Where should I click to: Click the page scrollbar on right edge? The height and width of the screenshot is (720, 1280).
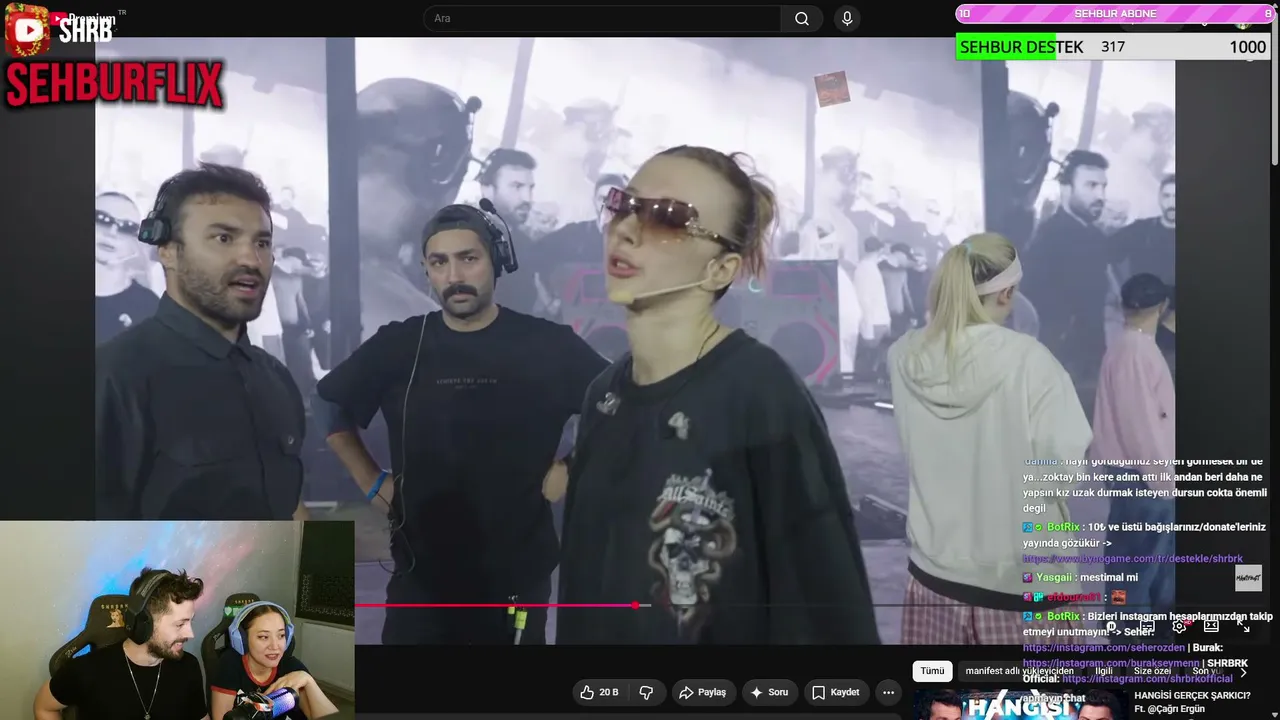pyautogui.click(x=1274, y=90)
